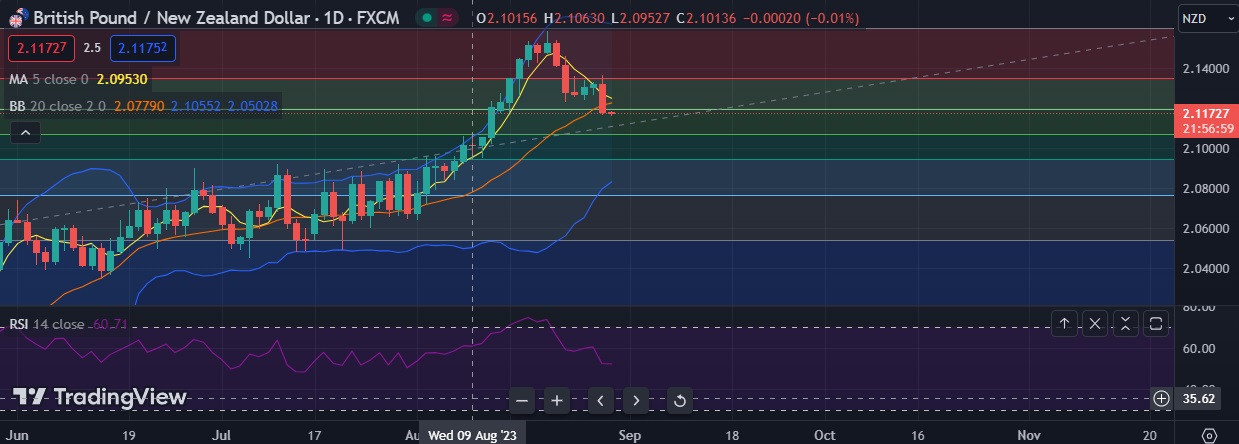Open the TradingView logo link
1239x444 pixels.
pos(100,397)
